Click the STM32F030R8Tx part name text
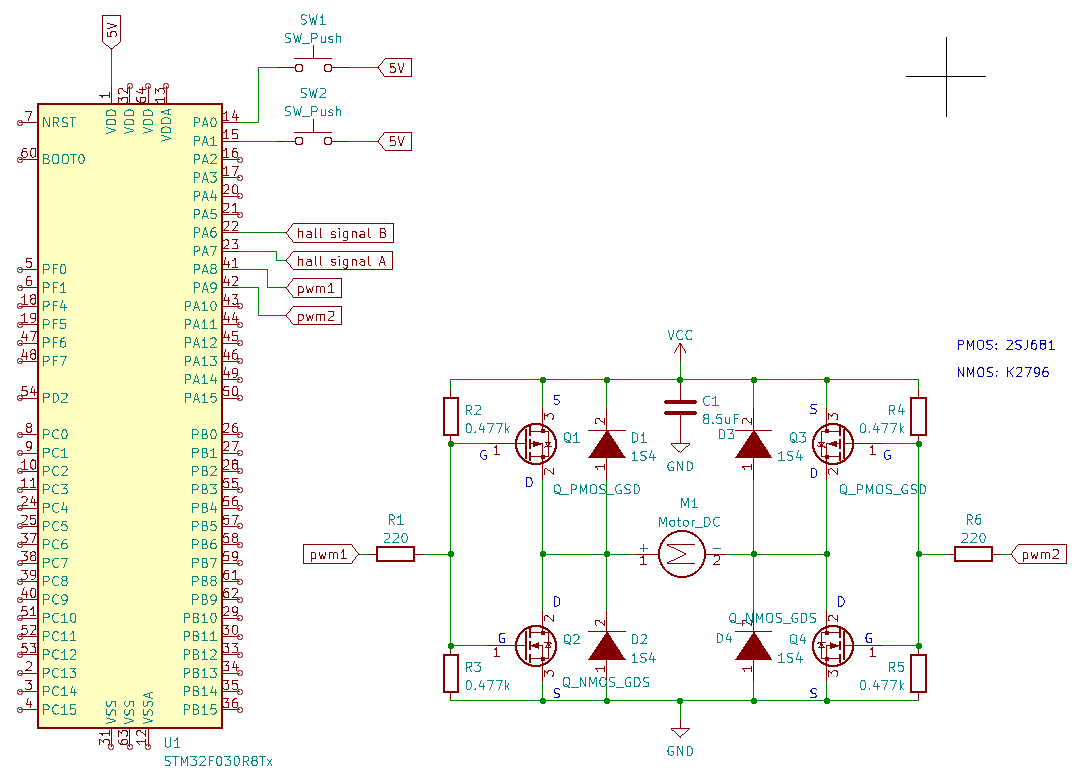 pos(218,761)
